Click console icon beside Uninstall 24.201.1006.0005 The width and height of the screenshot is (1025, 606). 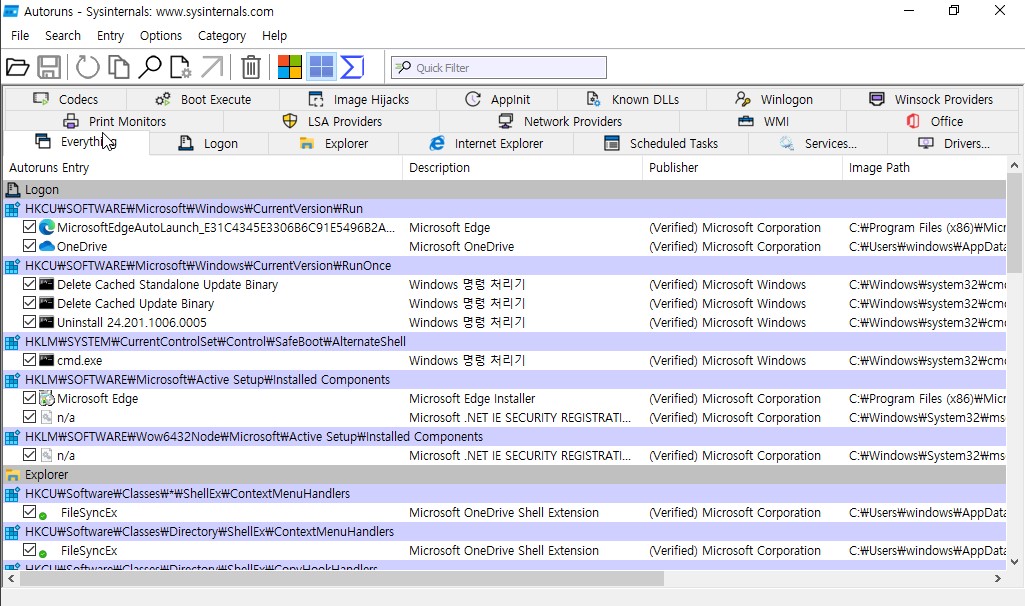coord(46,322)
